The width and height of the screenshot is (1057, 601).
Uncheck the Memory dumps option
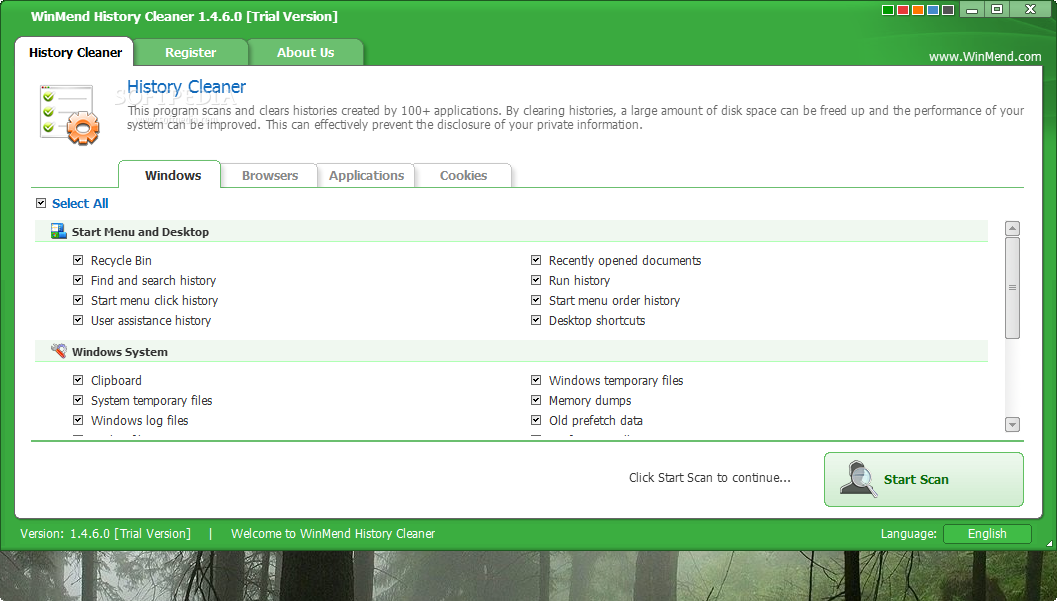[x=536, y=400]
